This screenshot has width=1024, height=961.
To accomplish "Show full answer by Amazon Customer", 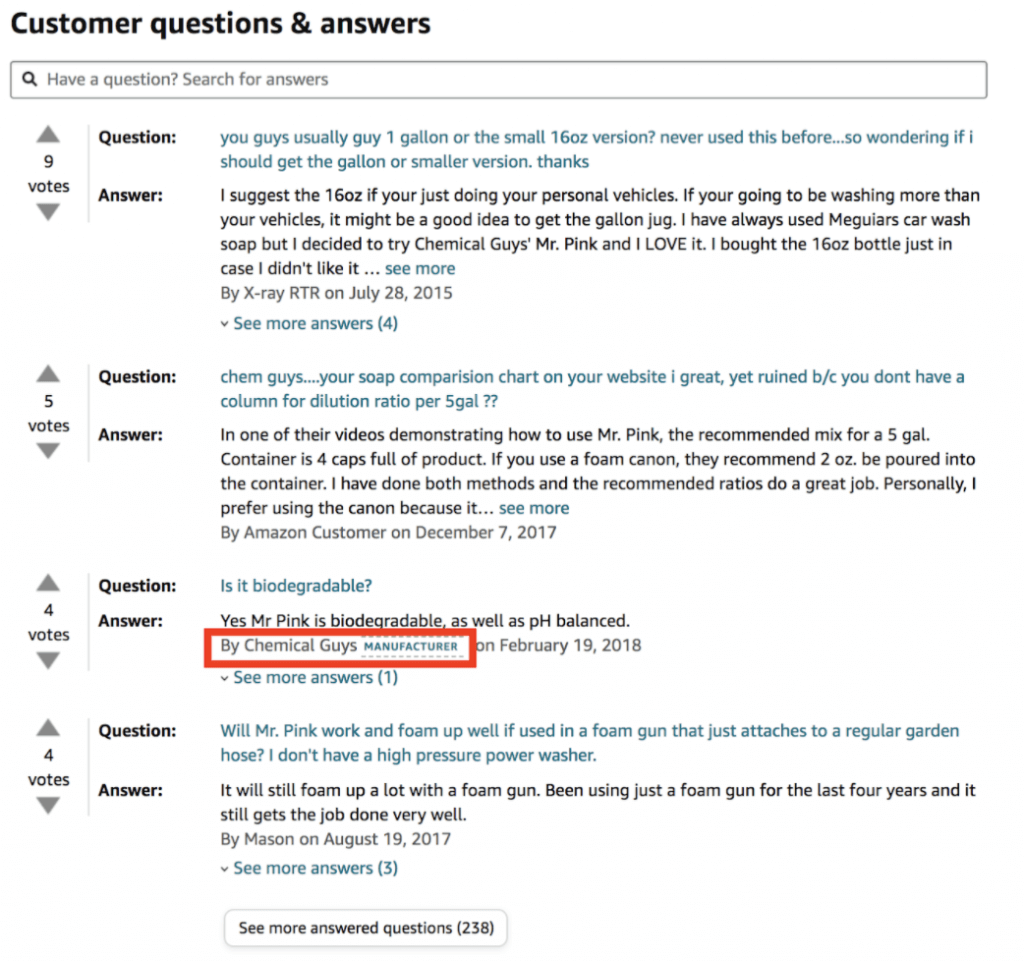I will (x=534, y=508).
